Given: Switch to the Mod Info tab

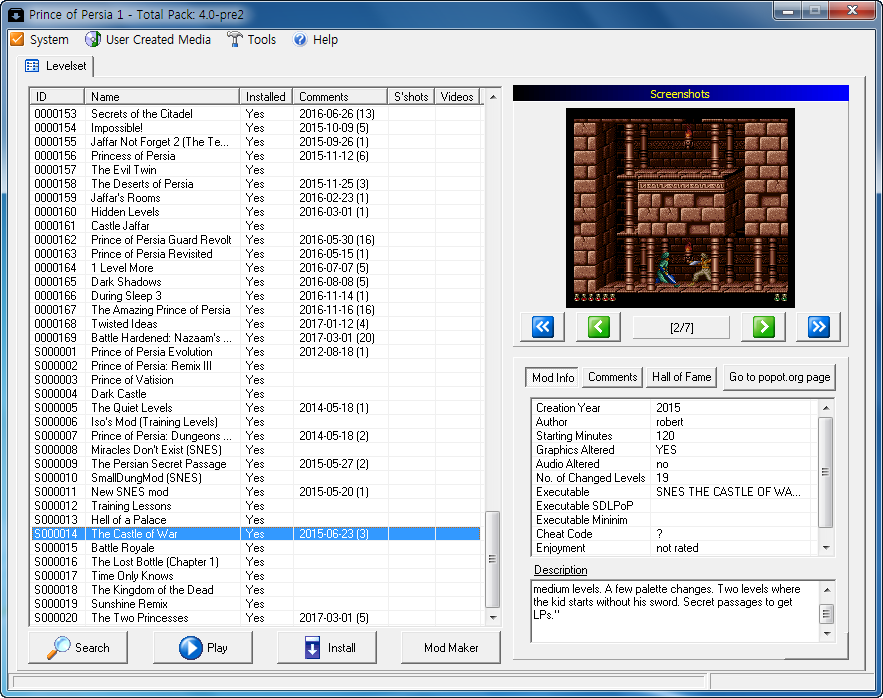Looking at the screenshot, I should tap(553, 377).
